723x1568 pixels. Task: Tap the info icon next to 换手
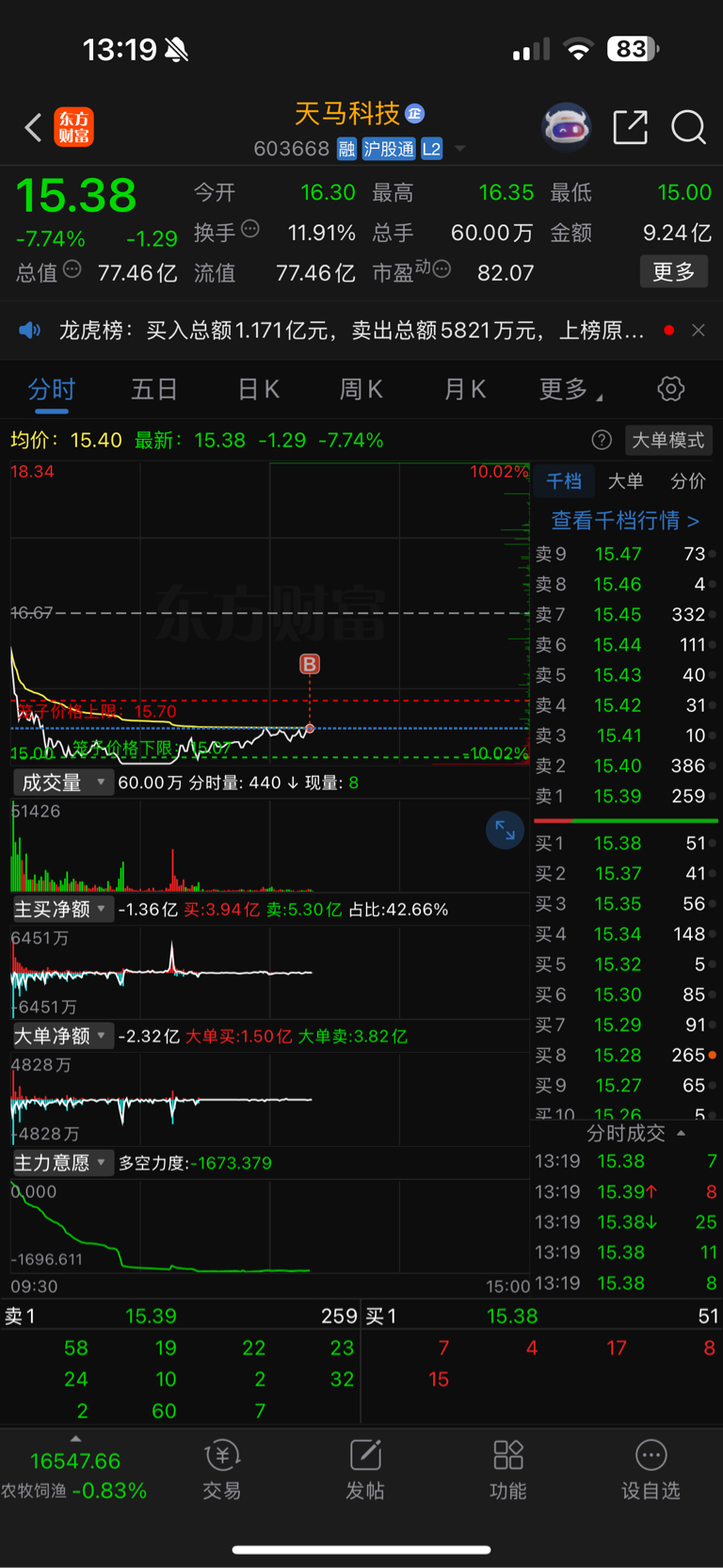click(250, 229)
